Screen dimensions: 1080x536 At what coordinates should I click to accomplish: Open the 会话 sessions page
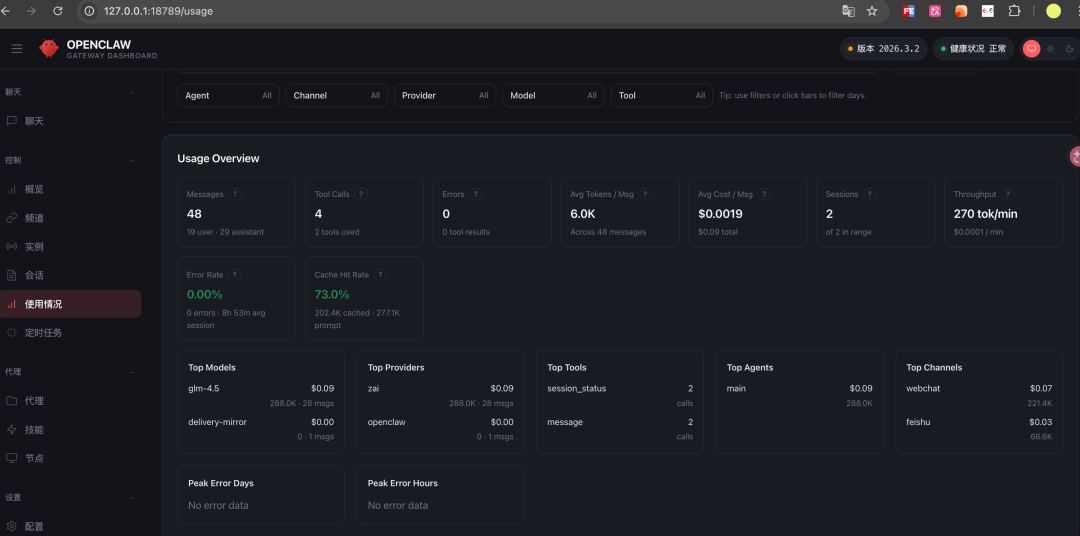pyautogui.click(x=71, y=275)
